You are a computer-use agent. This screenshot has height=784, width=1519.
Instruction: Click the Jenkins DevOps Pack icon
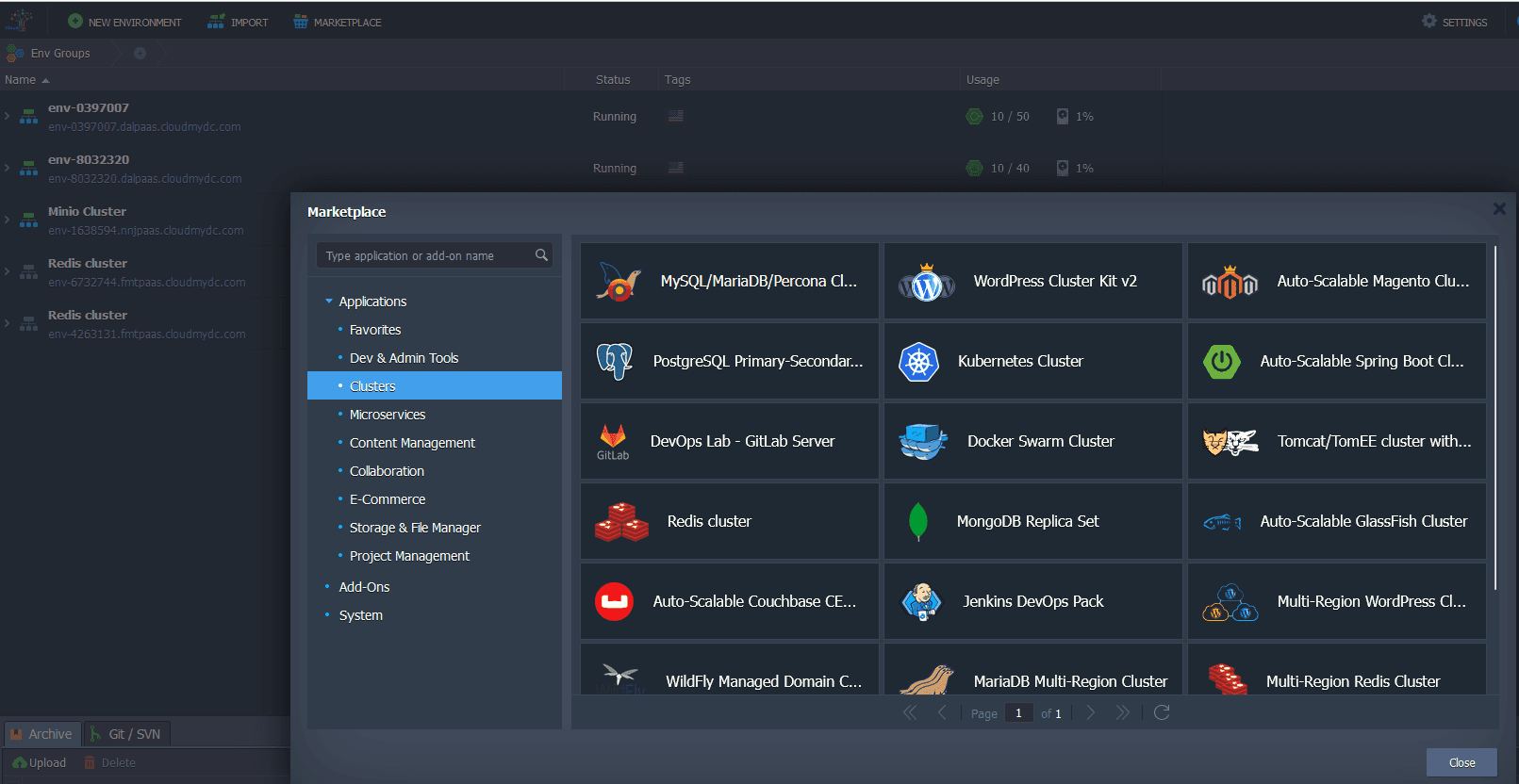[x=921, y=602]
